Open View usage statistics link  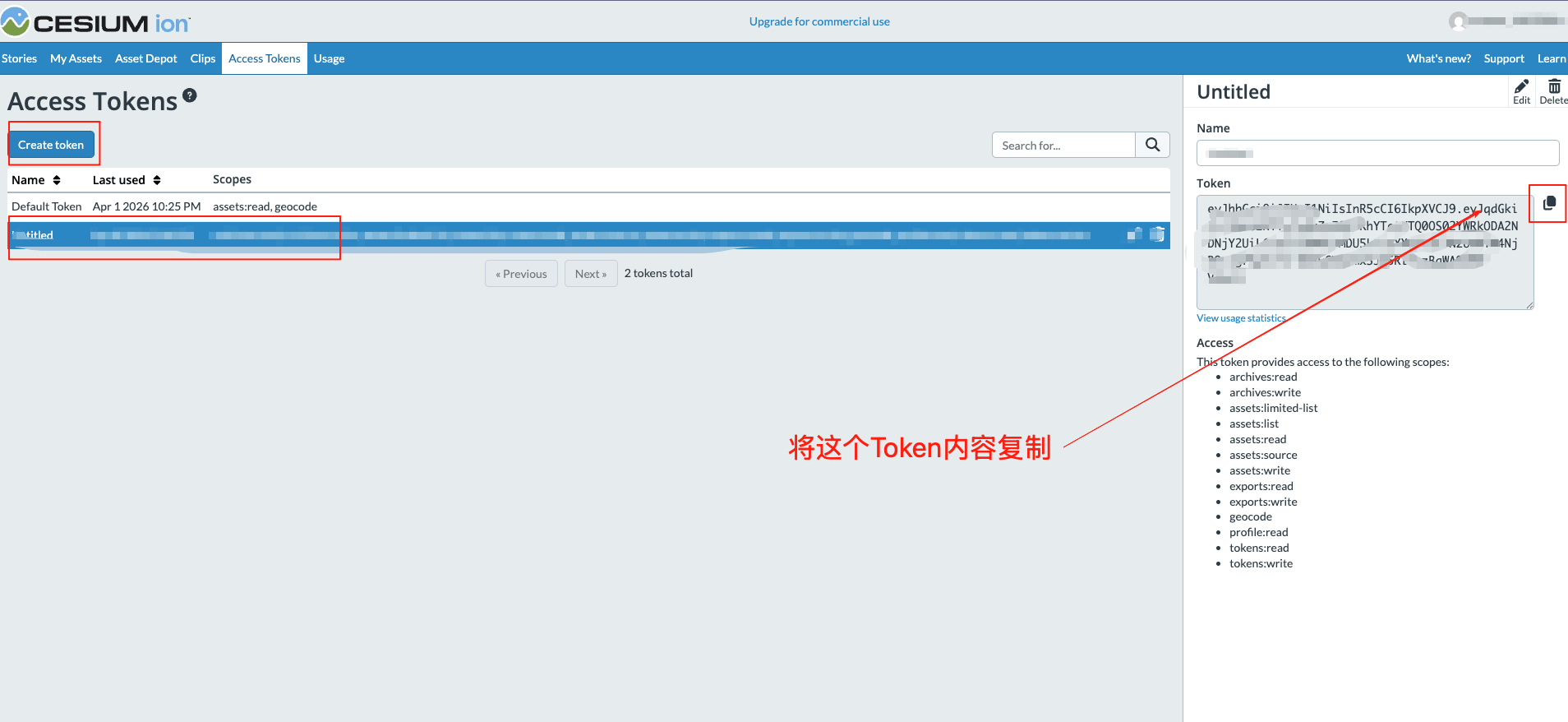coord(1241,318)
